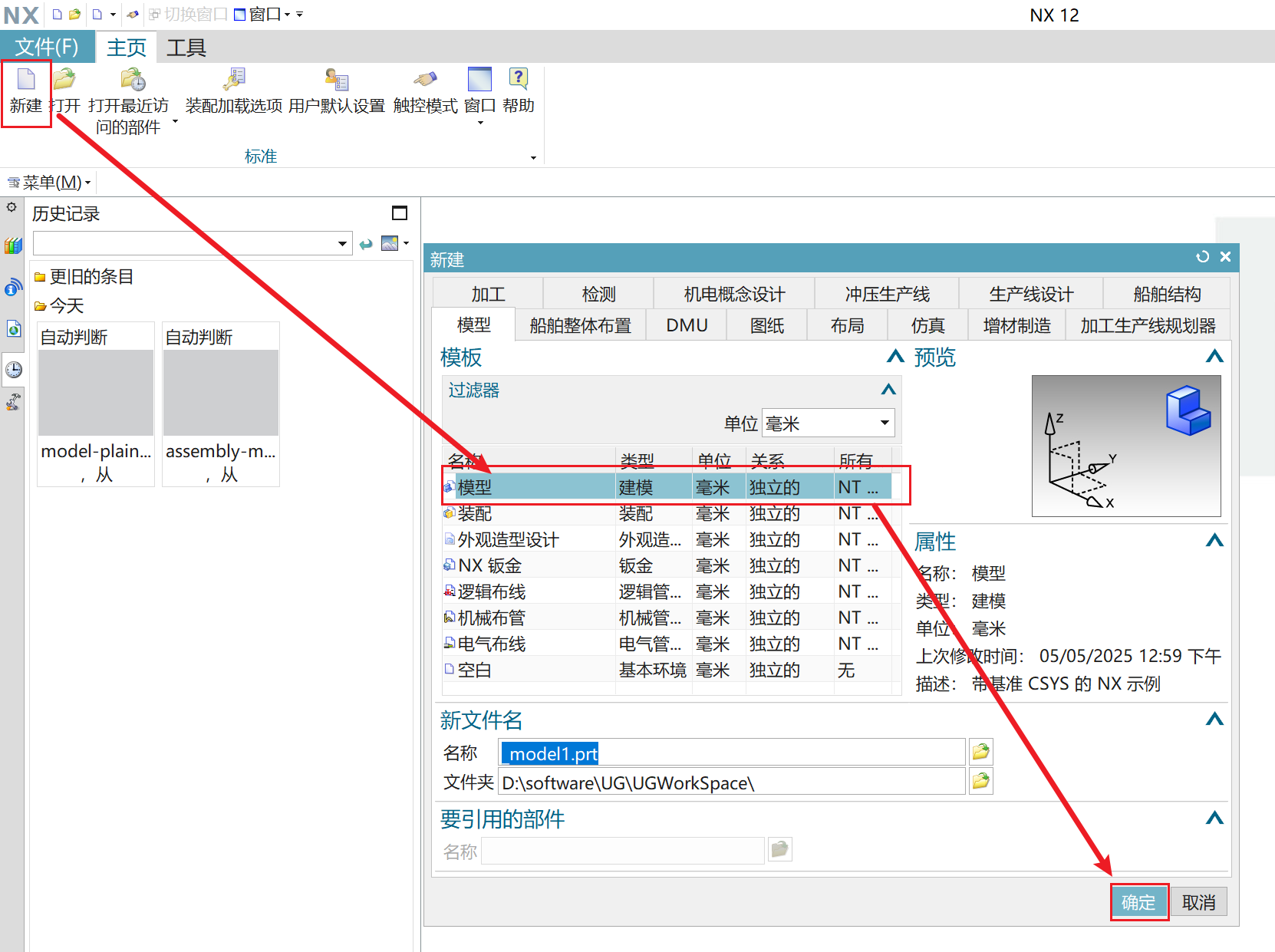The width and height of the screenshot is (1275, 952).
Task: Click the touch mode icon in title bar
Action: pos(132,14)
